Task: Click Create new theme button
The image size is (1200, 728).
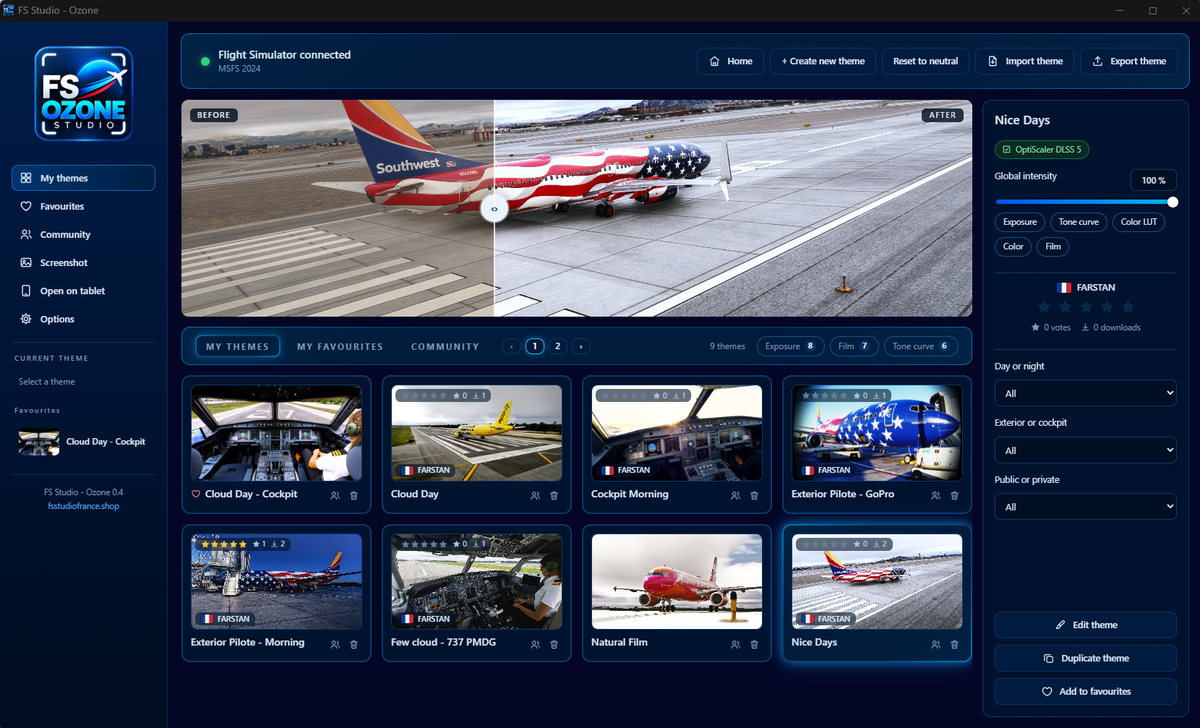Action: tap(823, 61)
